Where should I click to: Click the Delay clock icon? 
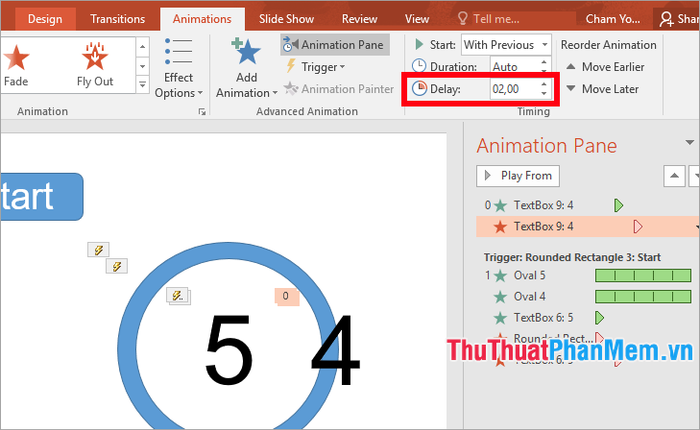click(419, 88)
